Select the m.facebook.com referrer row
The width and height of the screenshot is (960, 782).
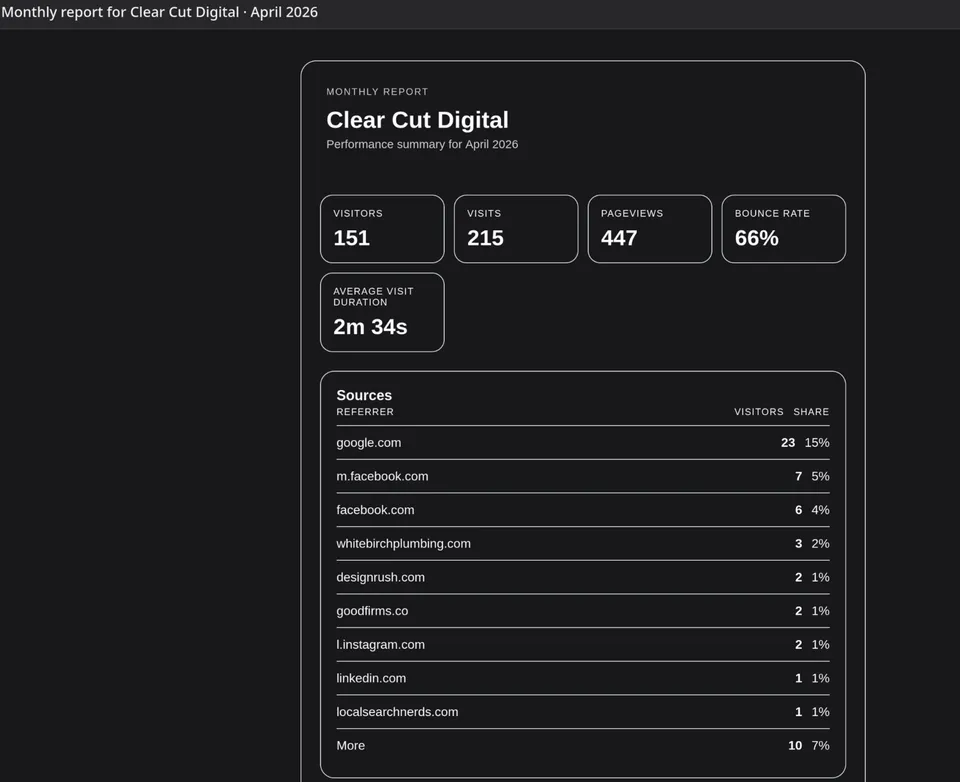tap(583, 476)
